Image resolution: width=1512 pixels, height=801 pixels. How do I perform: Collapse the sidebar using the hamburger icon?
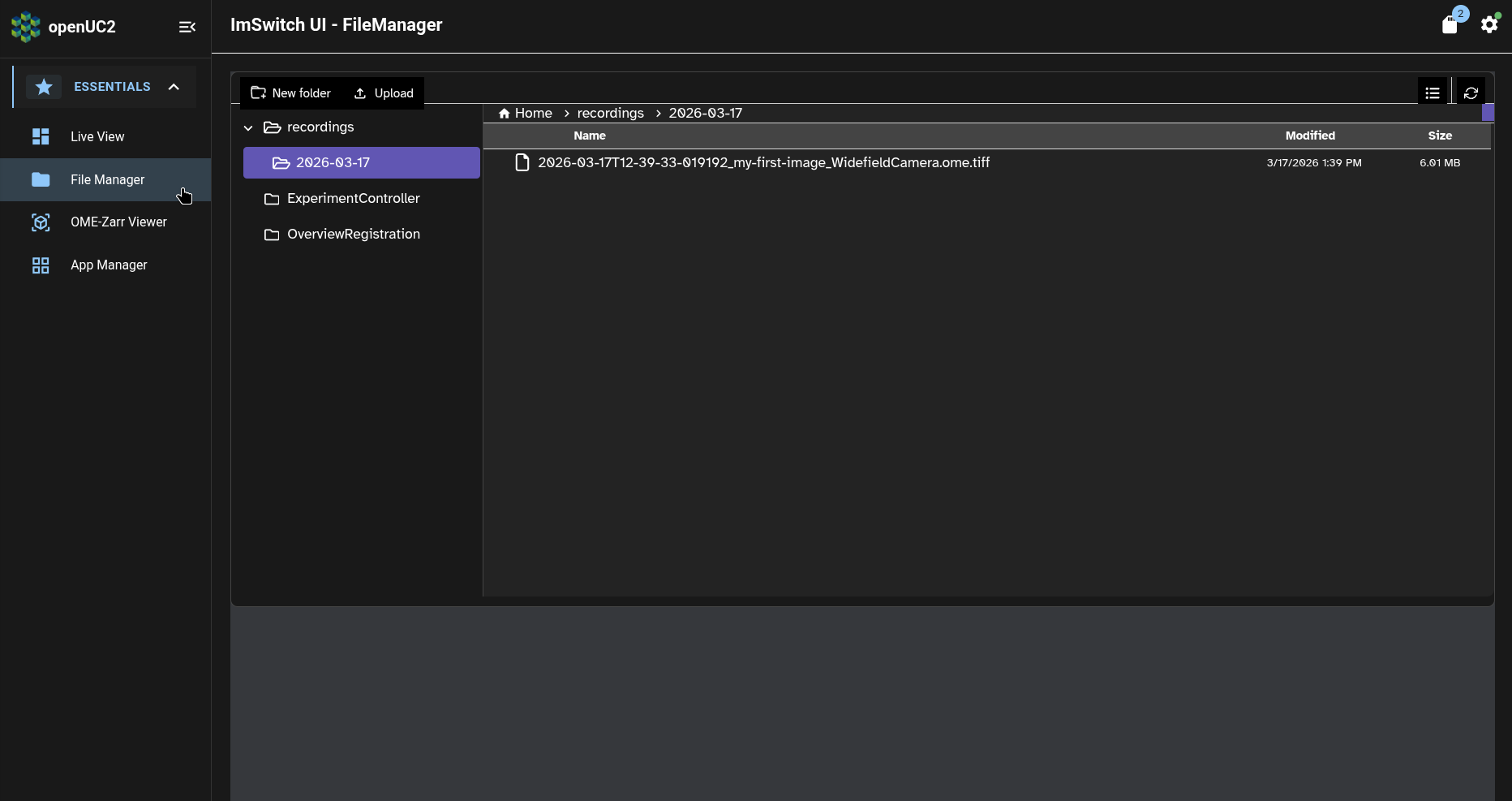187,27
